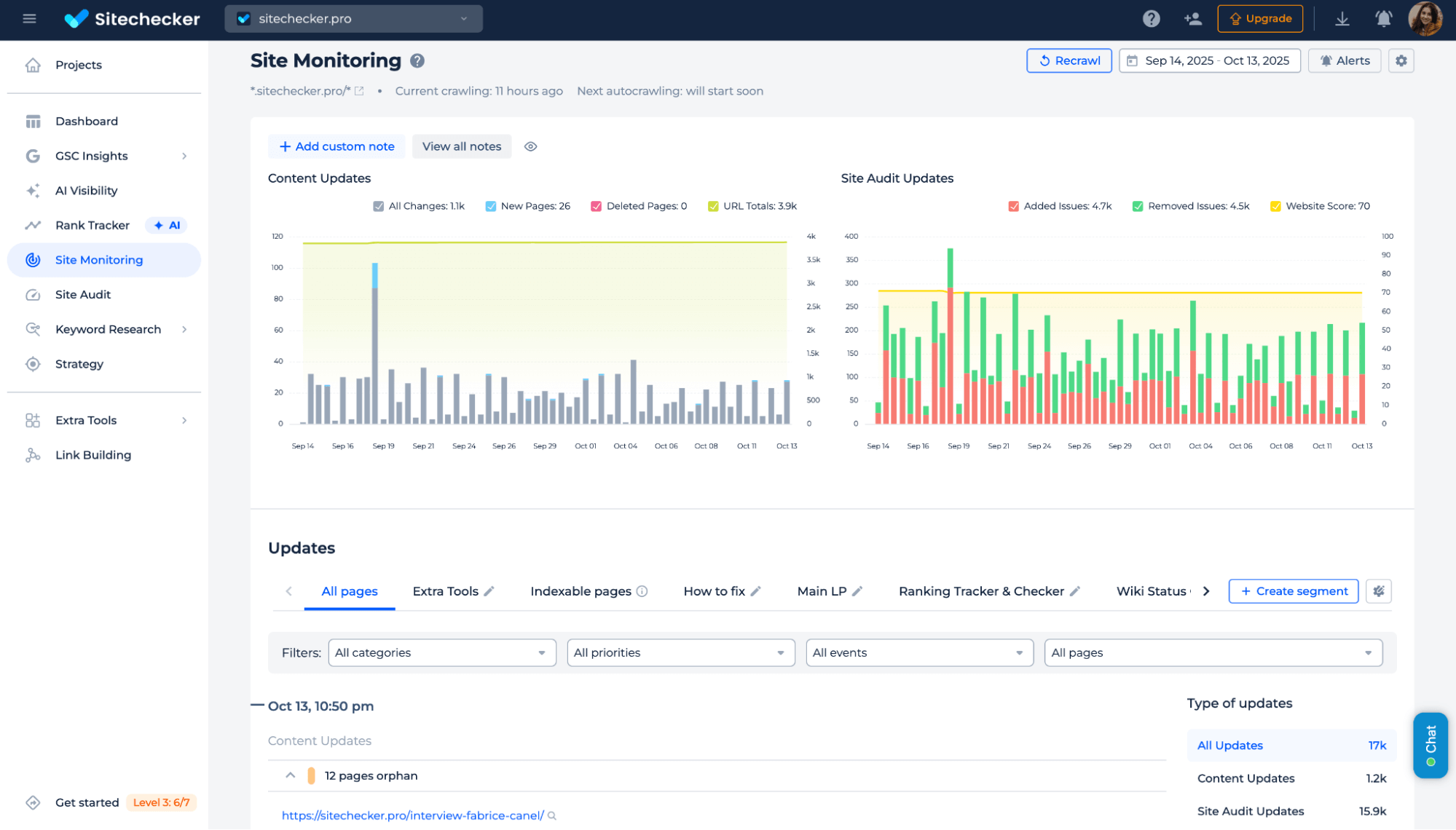1456x830 pixels.
Task: Open the interview-fabrice-canel URL link
Action: tap(412, 815)
